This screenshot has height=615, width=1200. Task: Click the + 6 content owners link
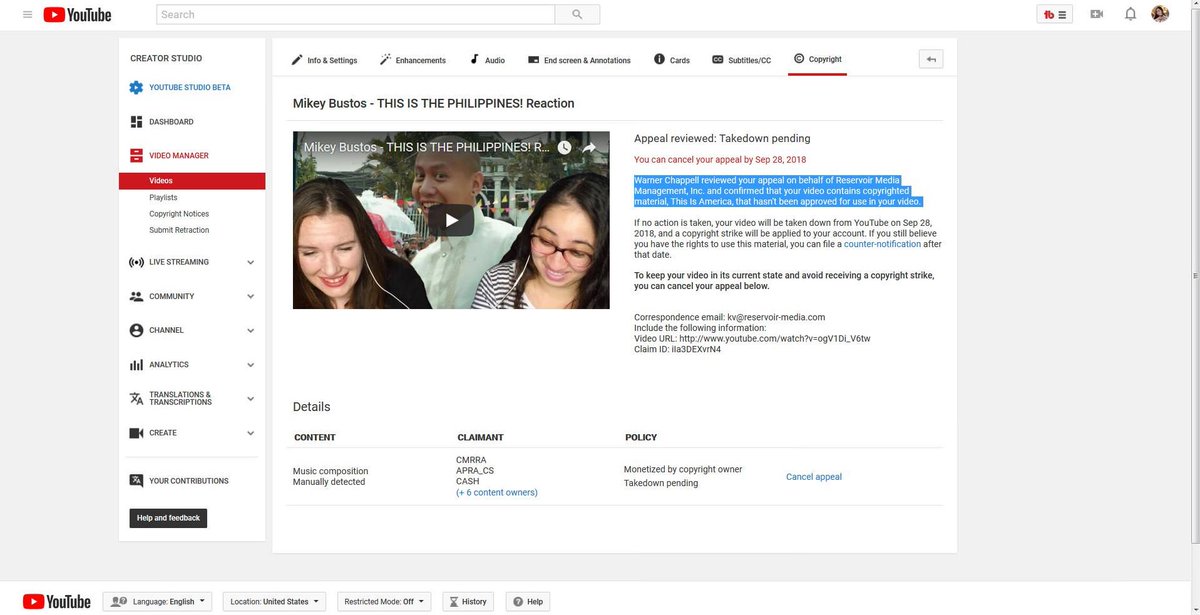point(497,492)
